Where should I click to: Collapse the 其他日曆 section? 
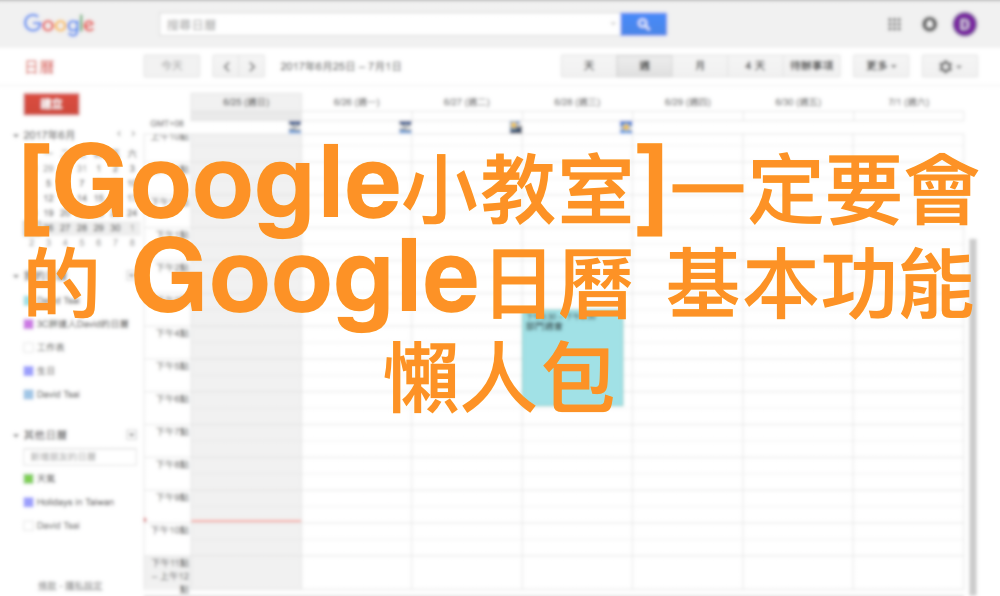click(16, 435)
